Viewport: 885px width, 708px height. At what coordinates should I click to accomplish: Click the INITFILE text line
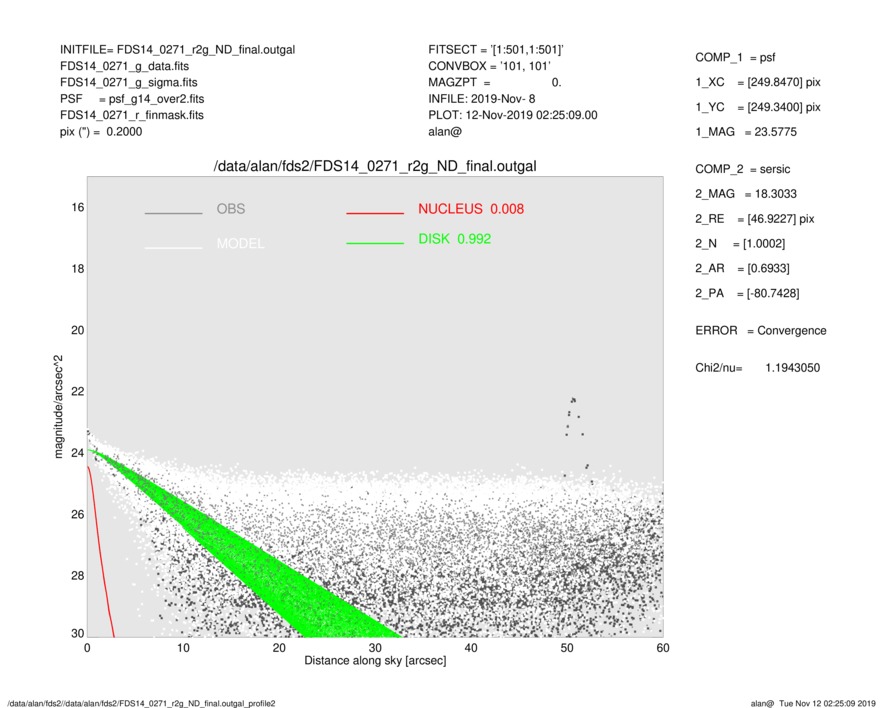tap(177, 49)
